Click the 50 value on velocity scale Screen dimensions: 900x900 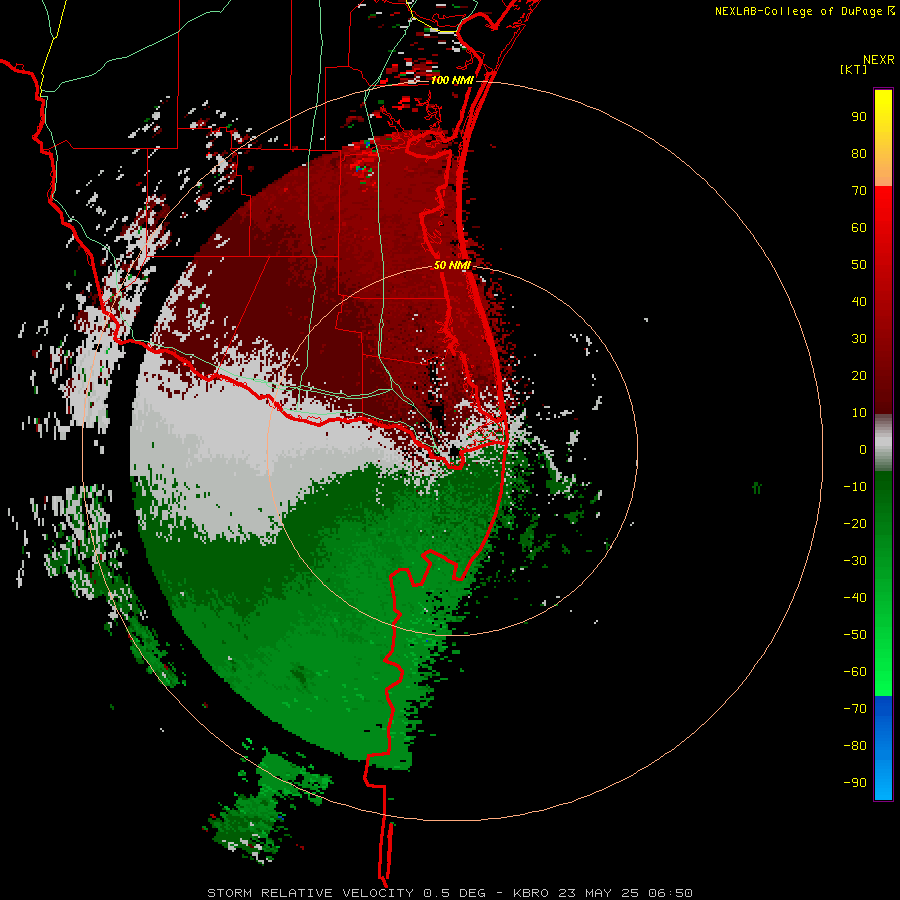click(859, 265)
